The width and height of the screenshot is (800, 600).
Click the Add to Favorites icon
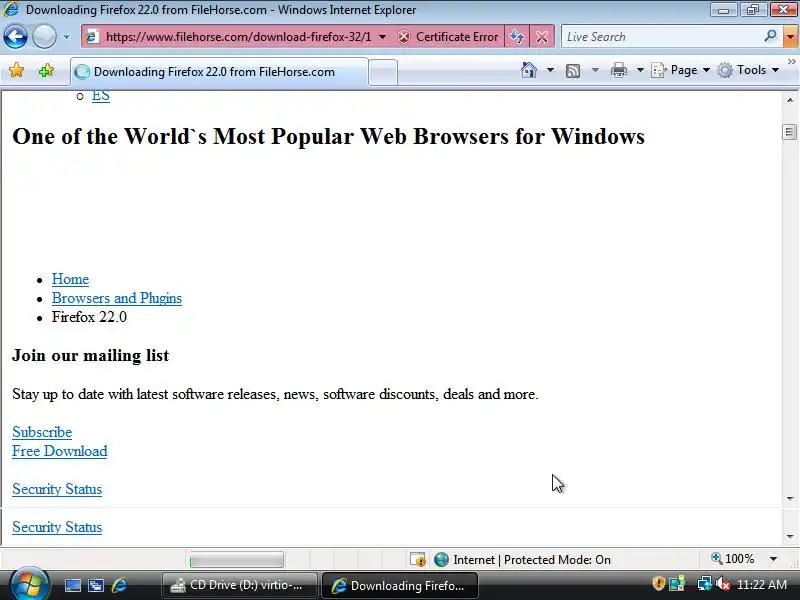[x=46, y=70]
